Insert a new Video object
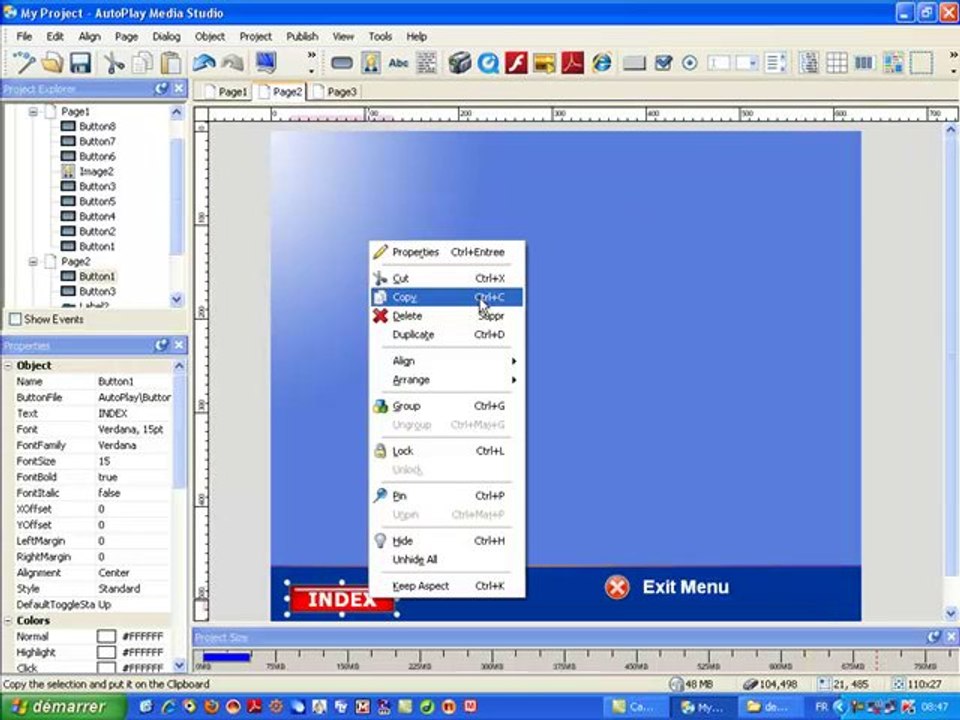The image size is (960, 720). (460, 62)
